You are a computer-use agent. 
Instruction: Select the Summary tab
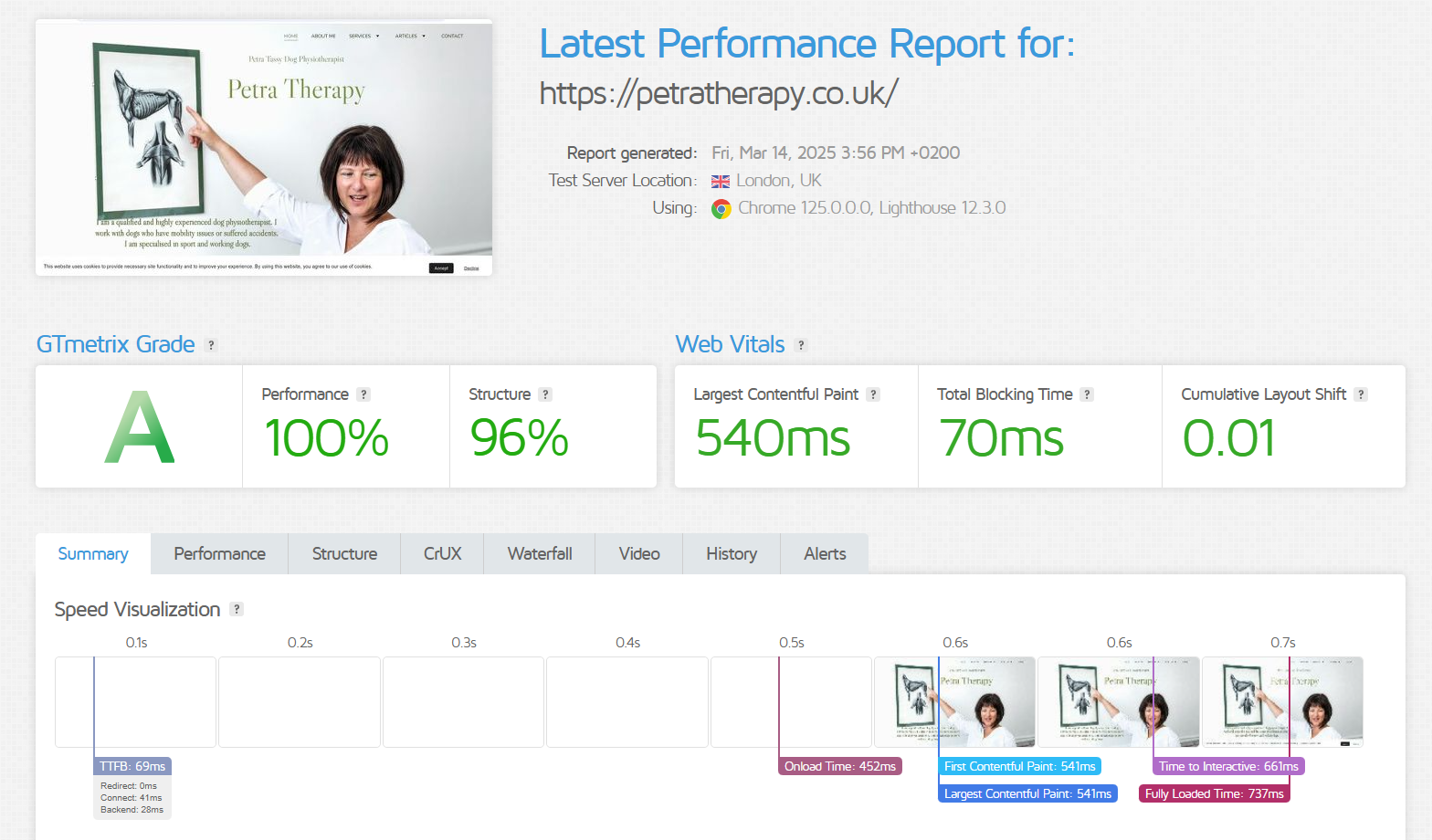pyautogui.click(x=93, y=554)
